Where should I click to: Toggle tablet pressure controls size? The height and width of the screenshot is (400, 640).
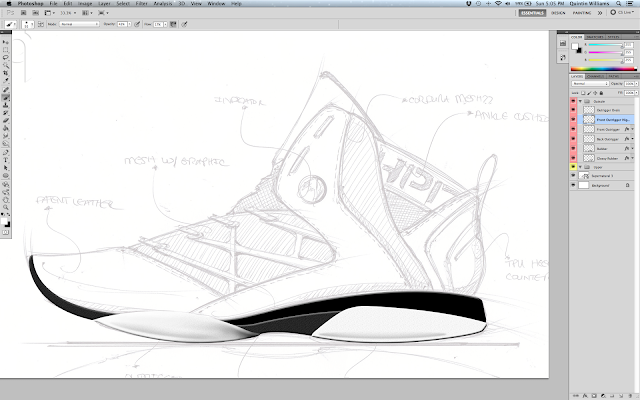pyautogui.click(x=184, y=24)
